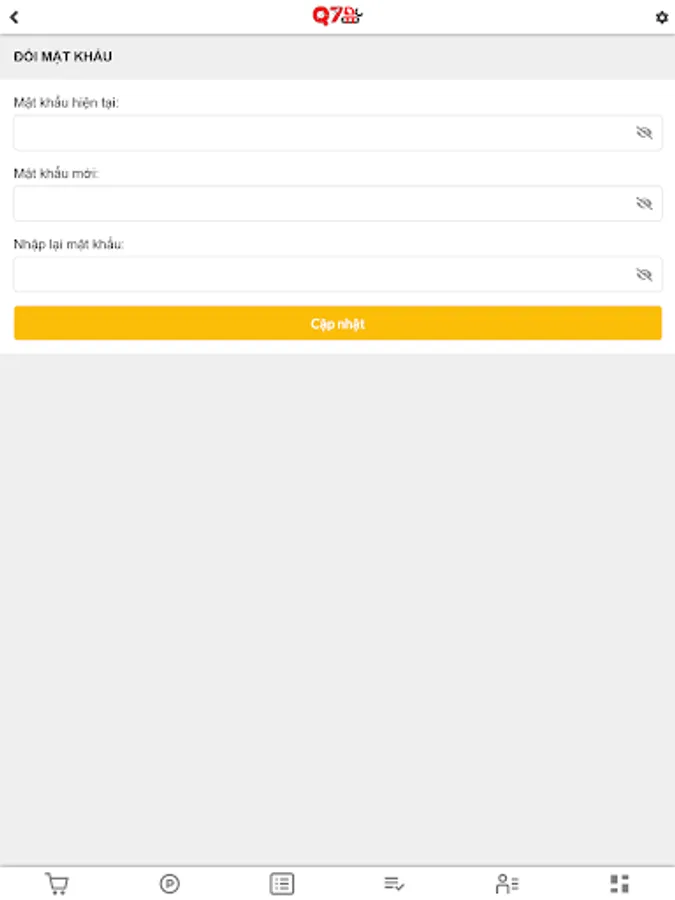675x900 pixels.
Task: Click the yellow Cập nhật button
Action: tap(338, 323)
